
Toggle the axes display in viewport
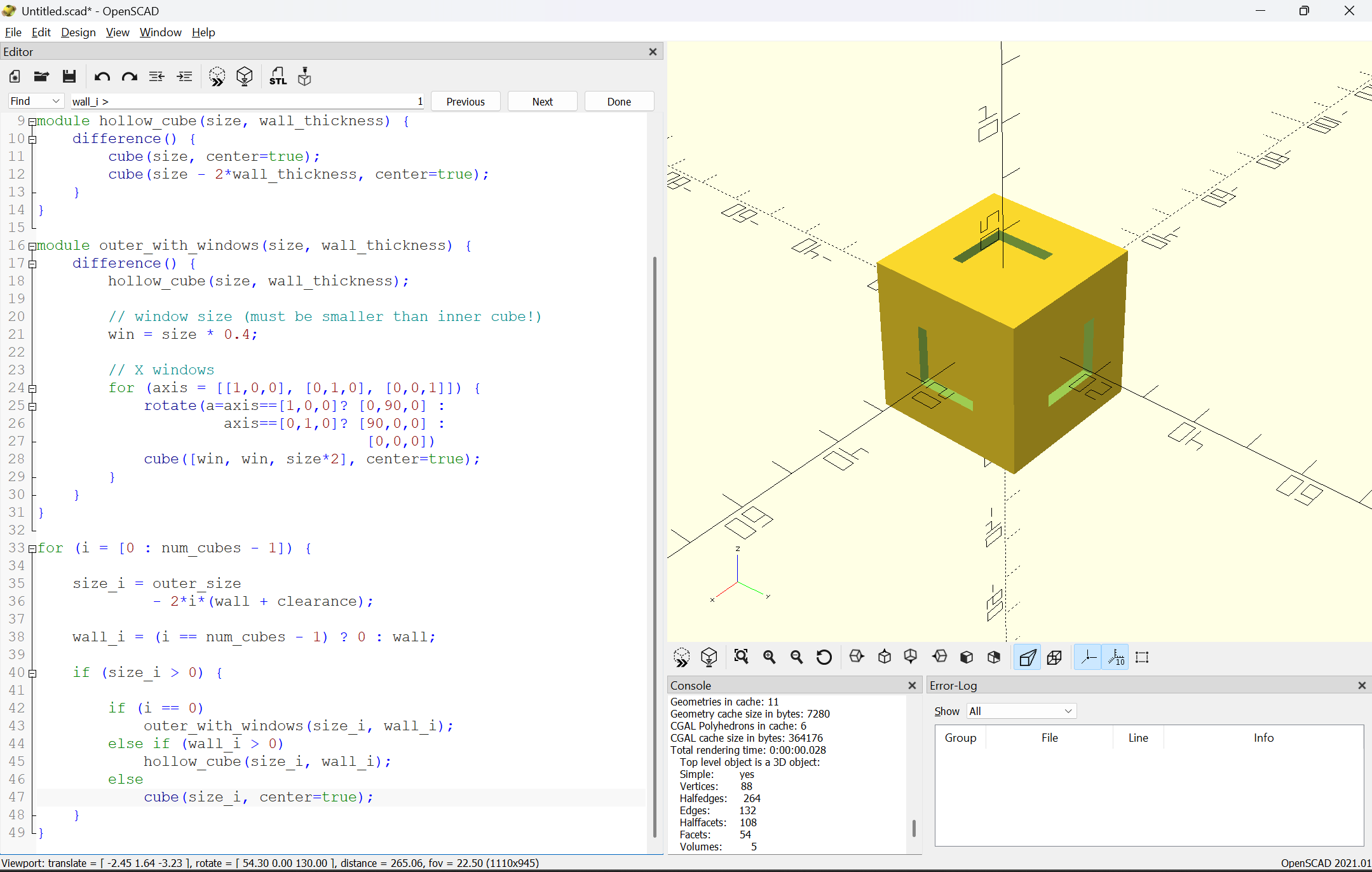pyautogui.click(x=1089, y=657)
